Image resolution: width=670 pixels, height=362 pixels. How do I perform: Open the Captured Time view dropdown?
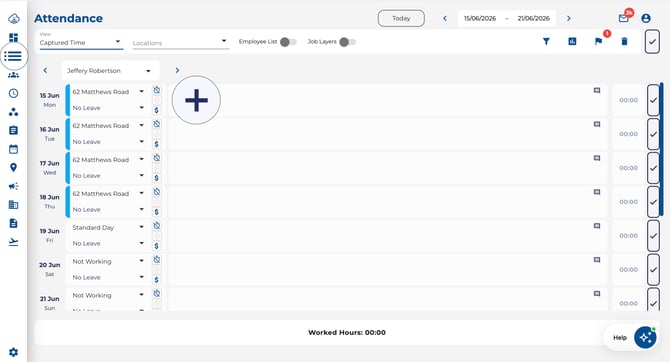click(81, 42)
